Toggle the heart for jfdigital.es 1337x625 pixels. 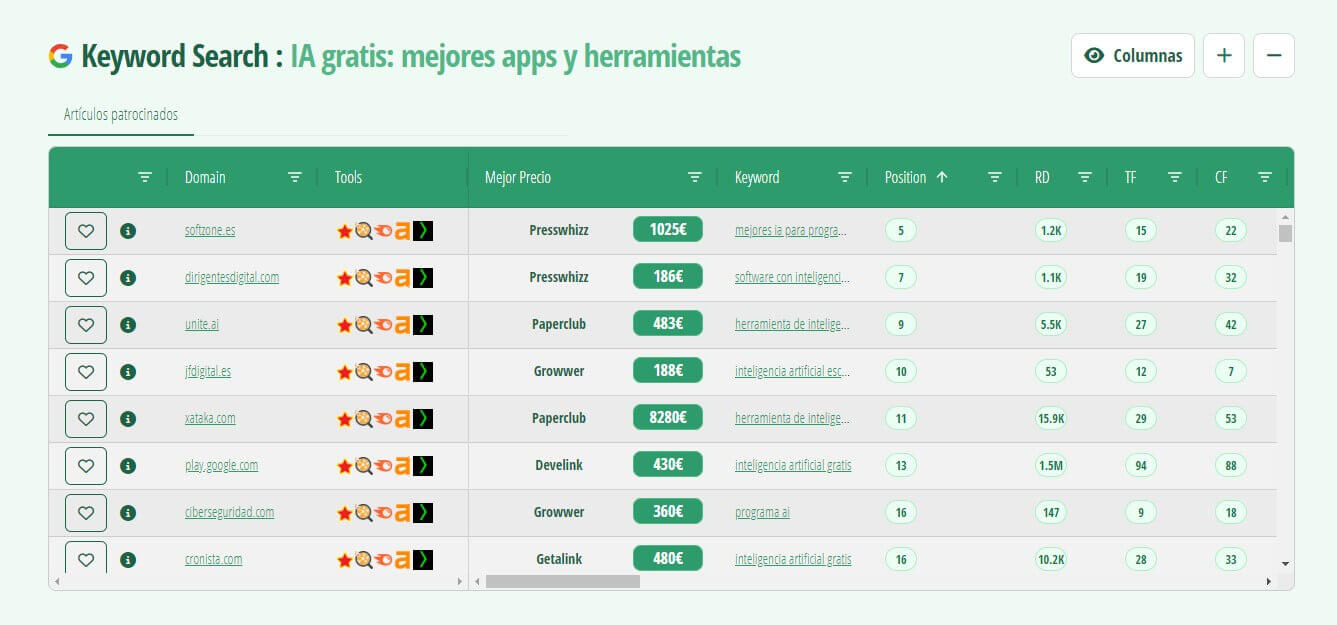coord(86,371)
